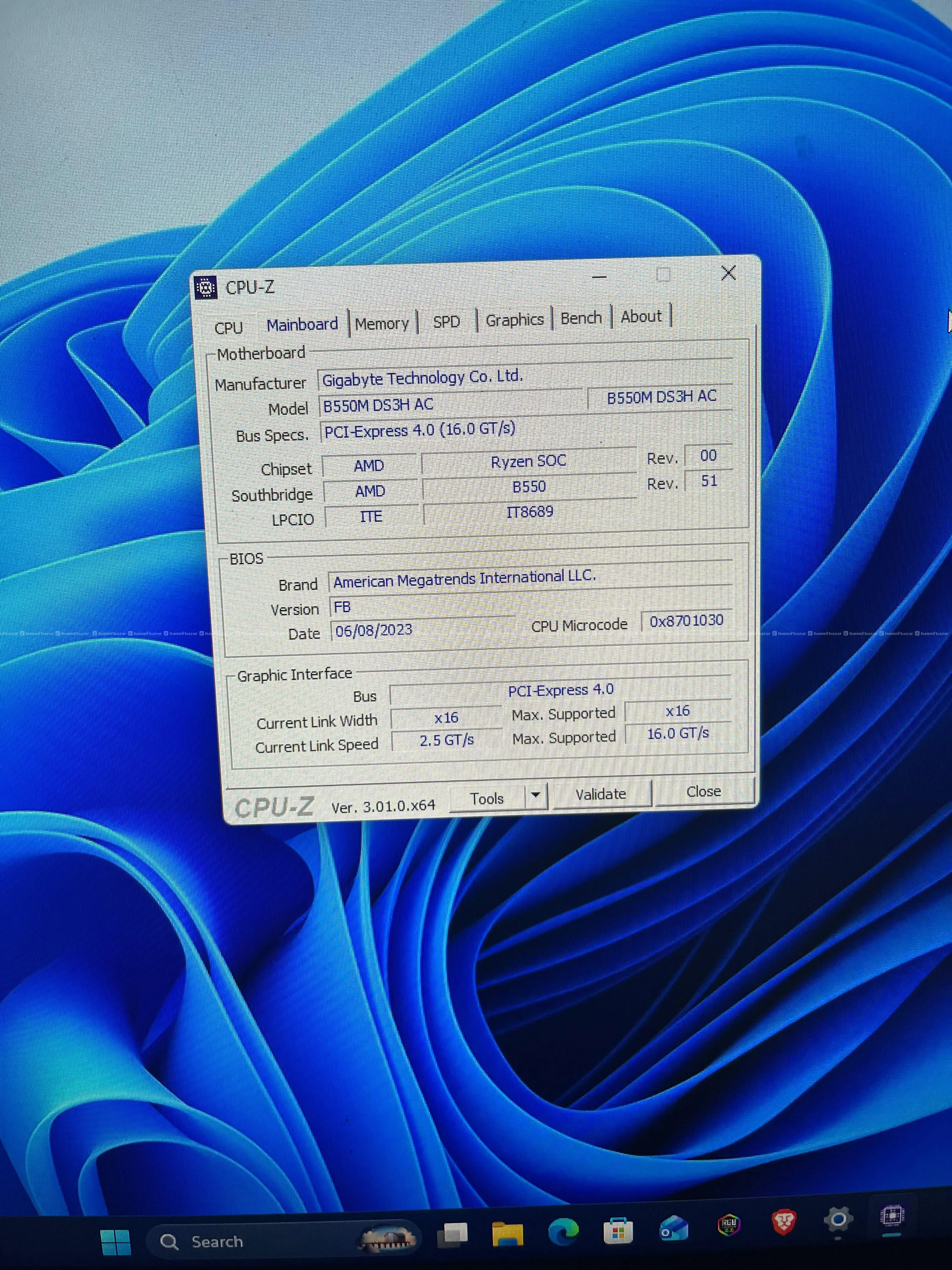Open Microsoft Store from the taskbar

tap(618, 1231)
